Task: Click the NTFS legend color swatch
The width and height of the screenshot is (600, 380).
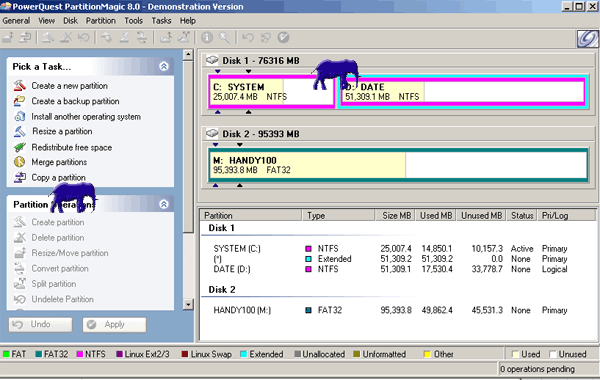Action: [x=80, y=354]
